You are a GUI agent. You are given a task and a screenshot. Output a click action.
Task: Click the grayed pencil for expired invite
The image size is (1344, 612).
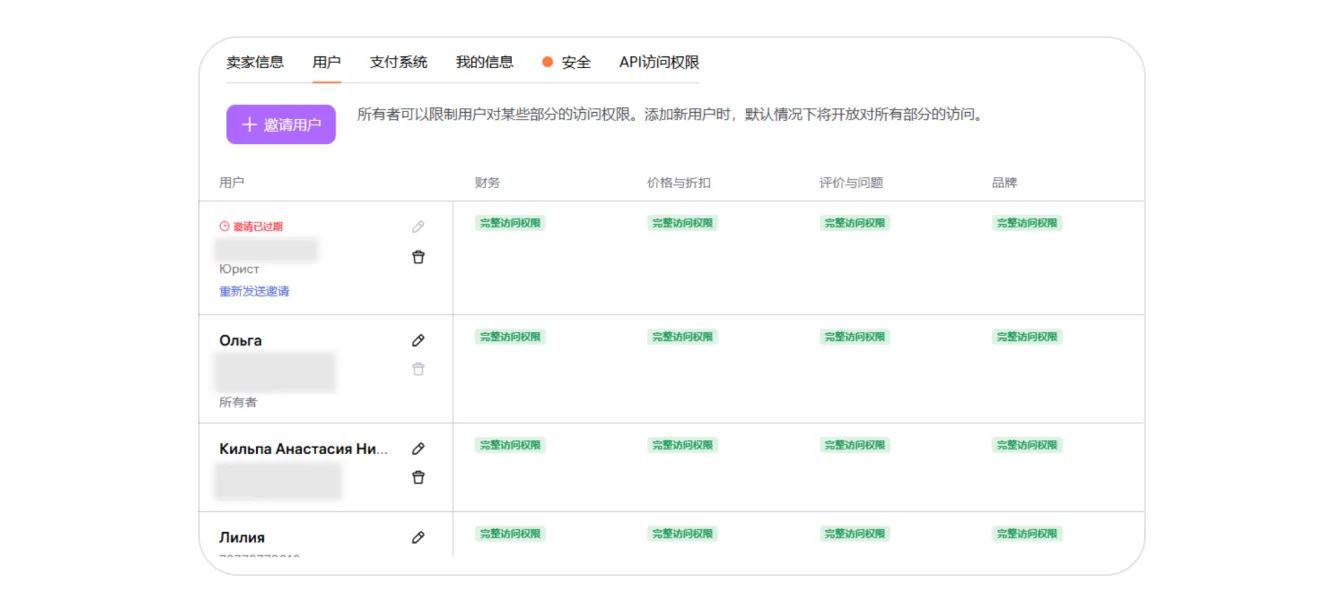pos(418,227)
